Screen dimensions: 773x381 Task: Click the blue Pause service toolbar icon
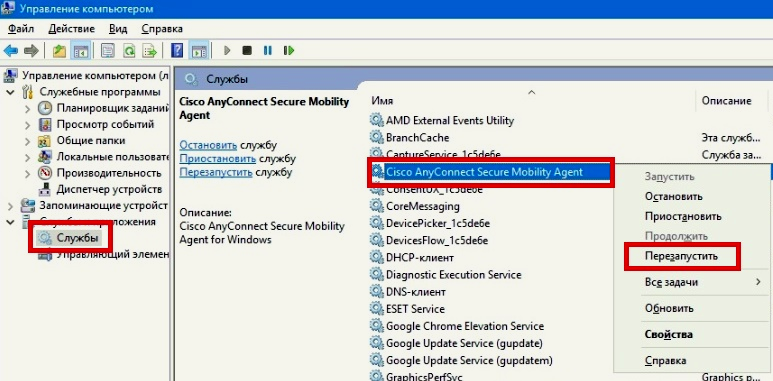(x=268, y=50)
